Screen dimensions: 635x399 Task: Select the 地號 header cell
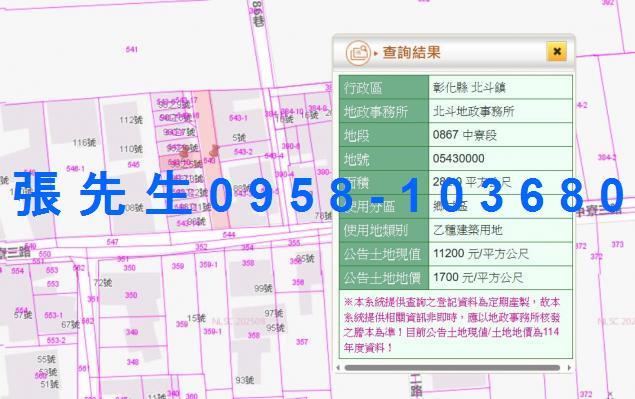point(384,159)
